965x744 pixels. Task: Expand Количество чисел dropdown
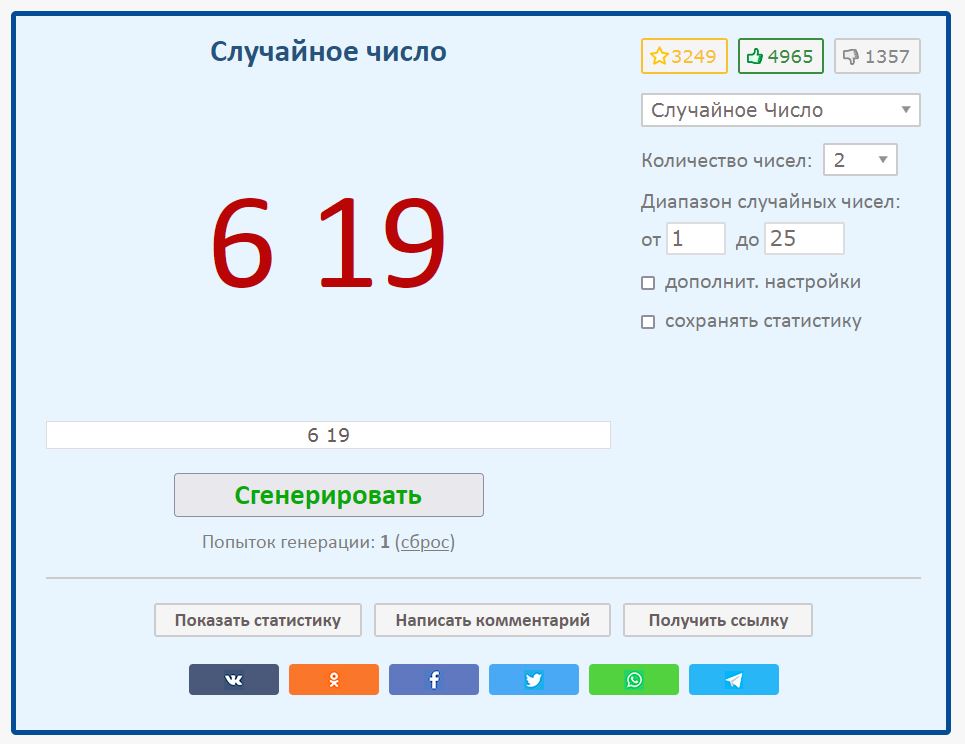[859, 160]
